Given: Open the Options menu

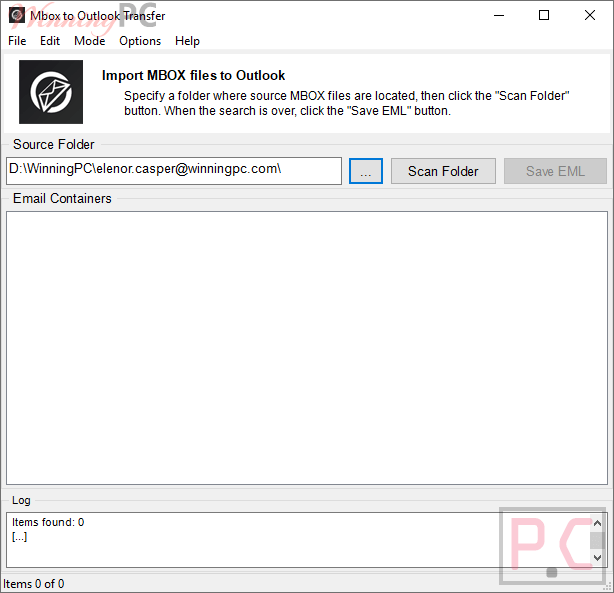Looking at the screenshot, I should click(x=140, y=41).
